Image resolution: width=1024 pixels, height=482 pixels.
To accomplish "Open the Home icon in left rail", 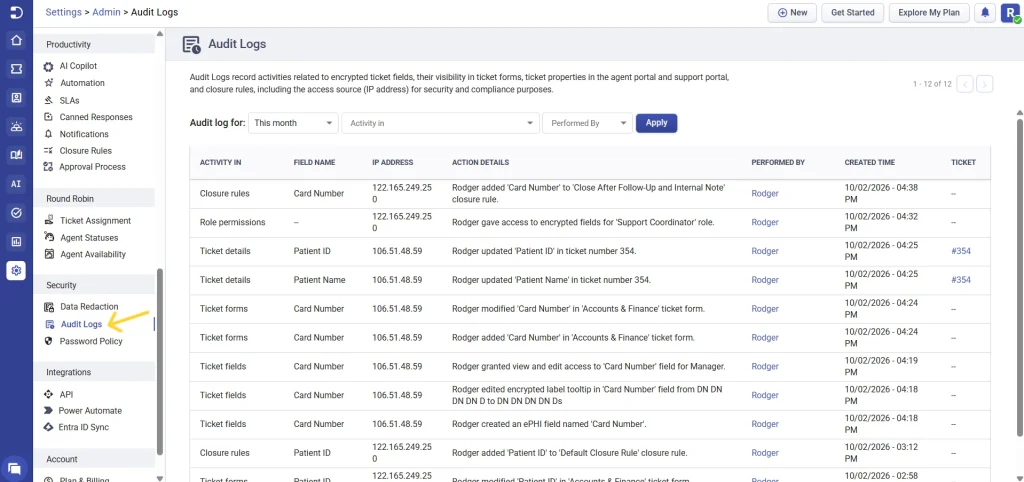I will pos(16,40).
